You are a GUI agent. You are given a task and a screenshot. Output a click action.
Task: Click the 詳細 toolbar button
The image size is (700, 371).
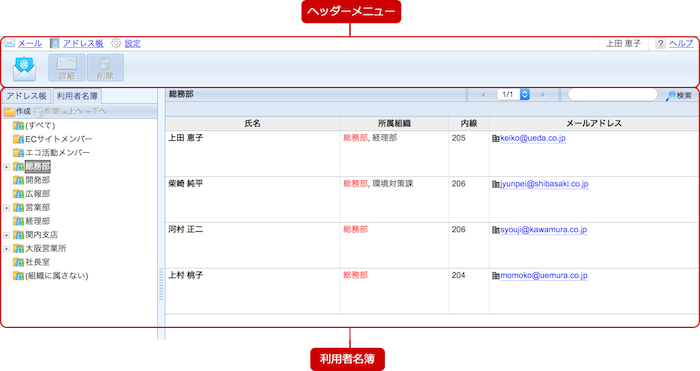(67, 68)
